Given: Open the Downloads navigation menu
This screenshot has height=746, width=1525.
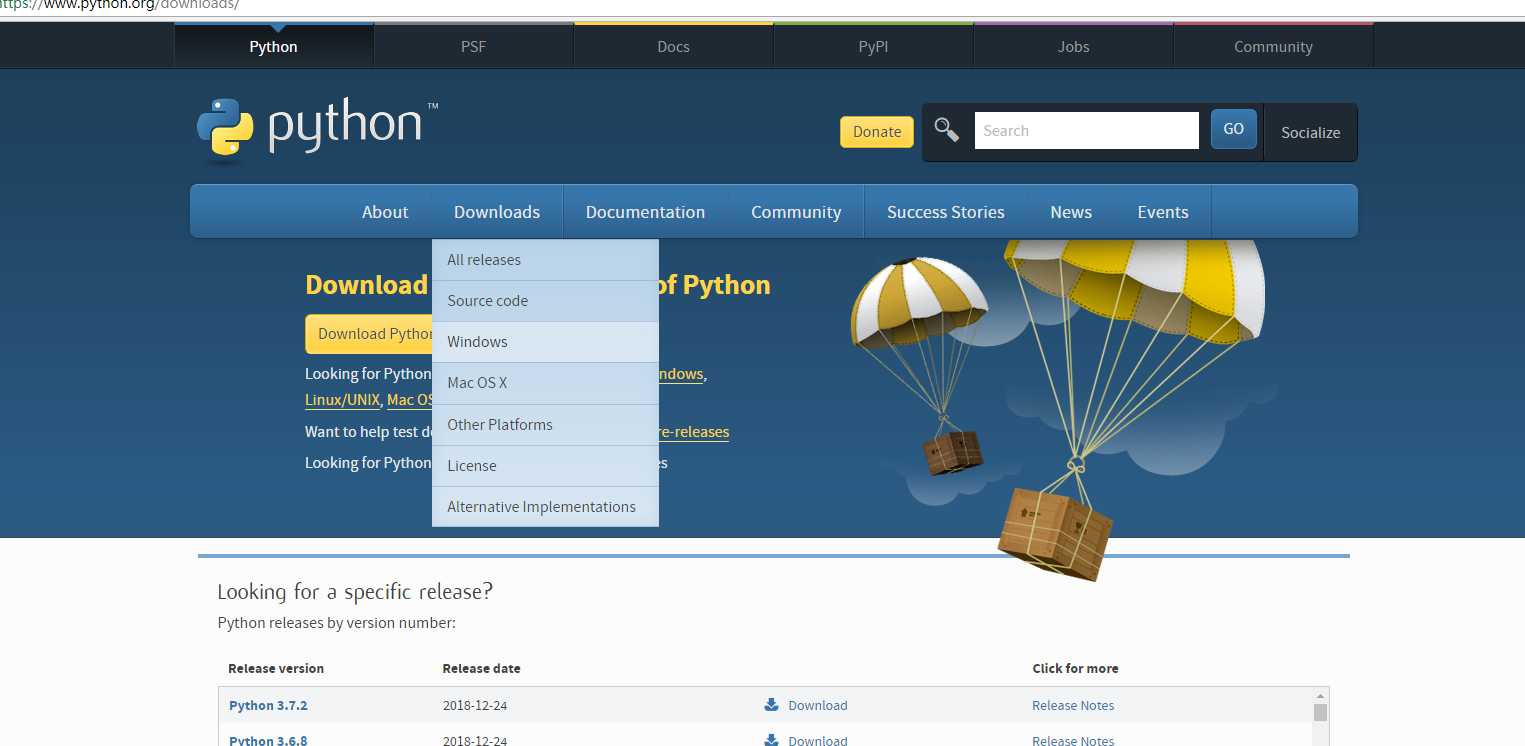Looking at the screenshot, I should pos(497,212).
